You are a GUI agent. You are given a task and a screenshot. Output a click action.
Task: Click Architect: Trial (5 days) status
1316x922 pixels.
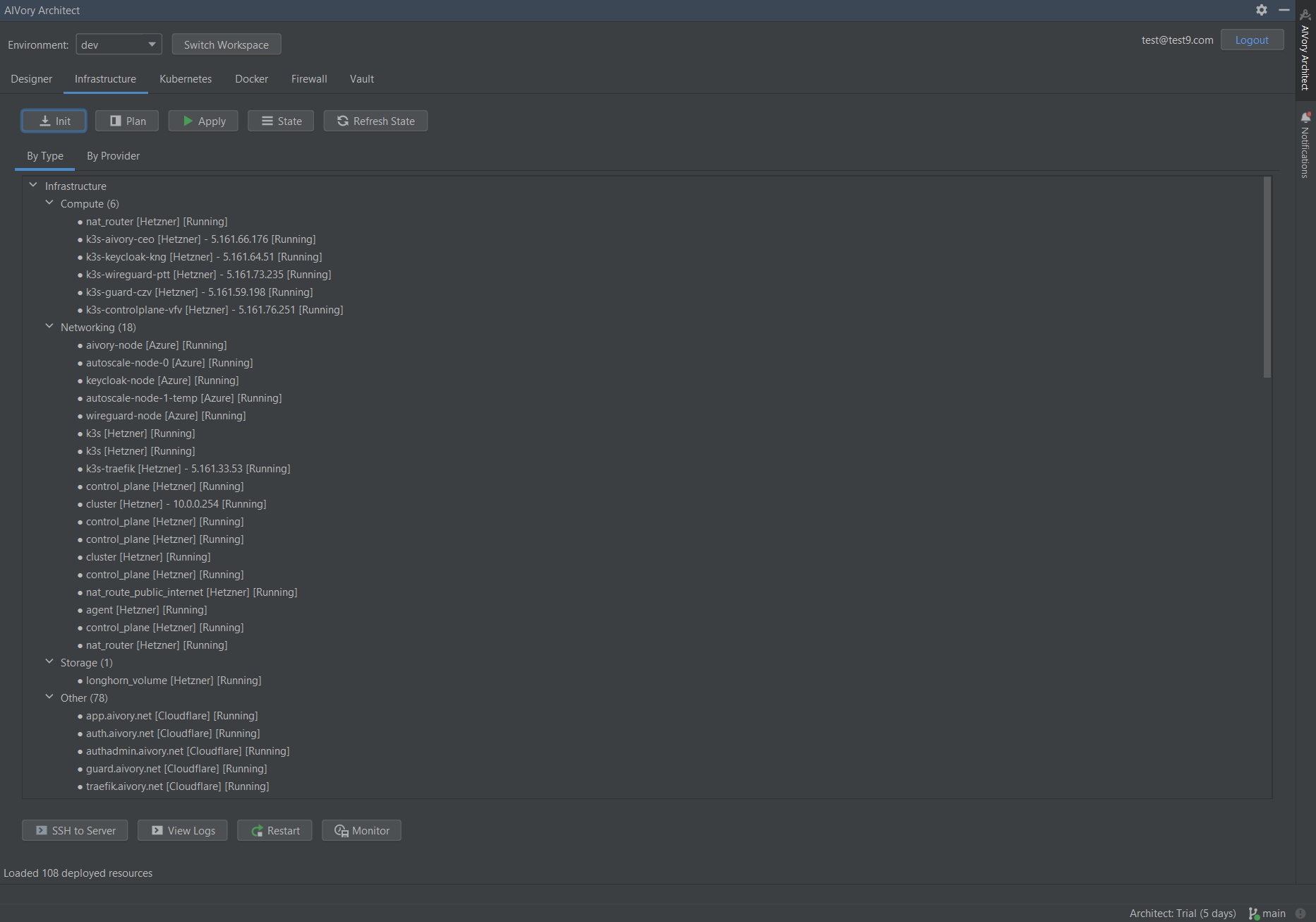point(1183,914)
